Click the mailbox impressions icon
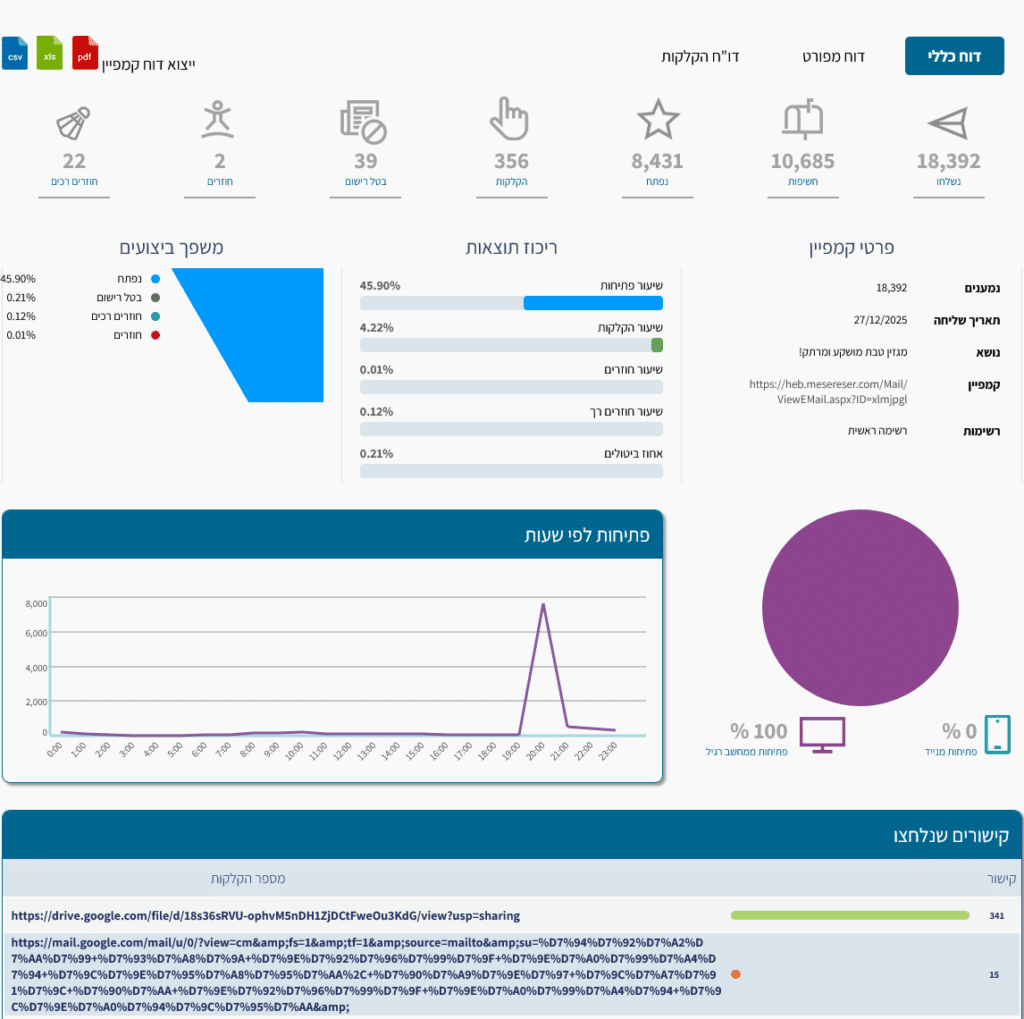The width and height of the screenshot is (1024, 1019). [802, 120]
